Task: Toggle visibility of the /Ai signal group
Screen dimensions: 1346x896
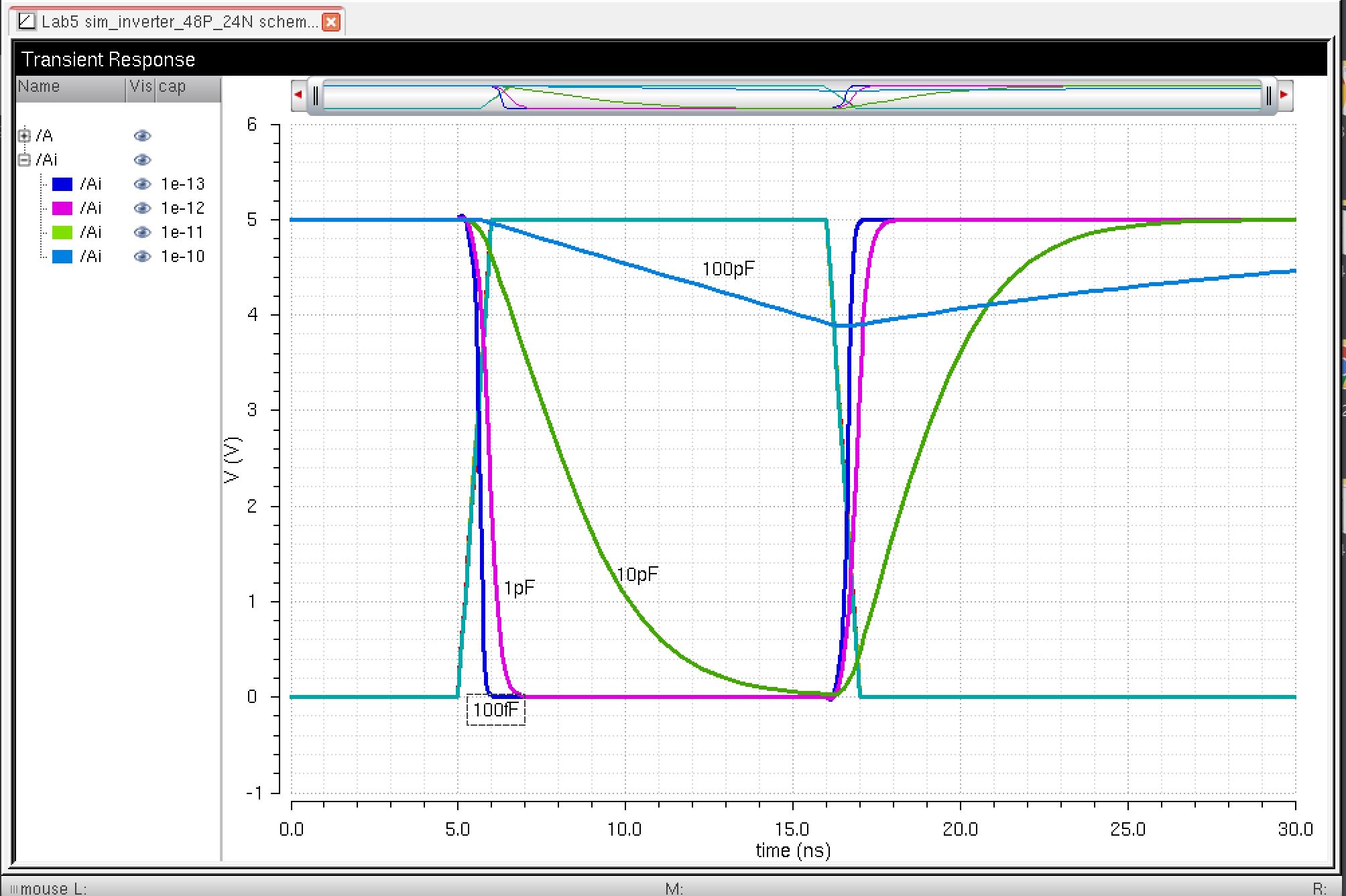Action: 142,160
